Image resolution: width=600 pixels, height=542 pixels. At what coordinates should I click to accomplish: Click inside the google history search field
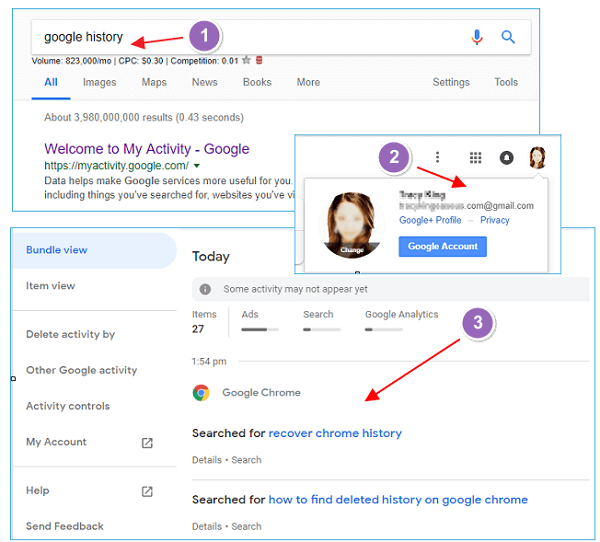click(x=250, y=37)
